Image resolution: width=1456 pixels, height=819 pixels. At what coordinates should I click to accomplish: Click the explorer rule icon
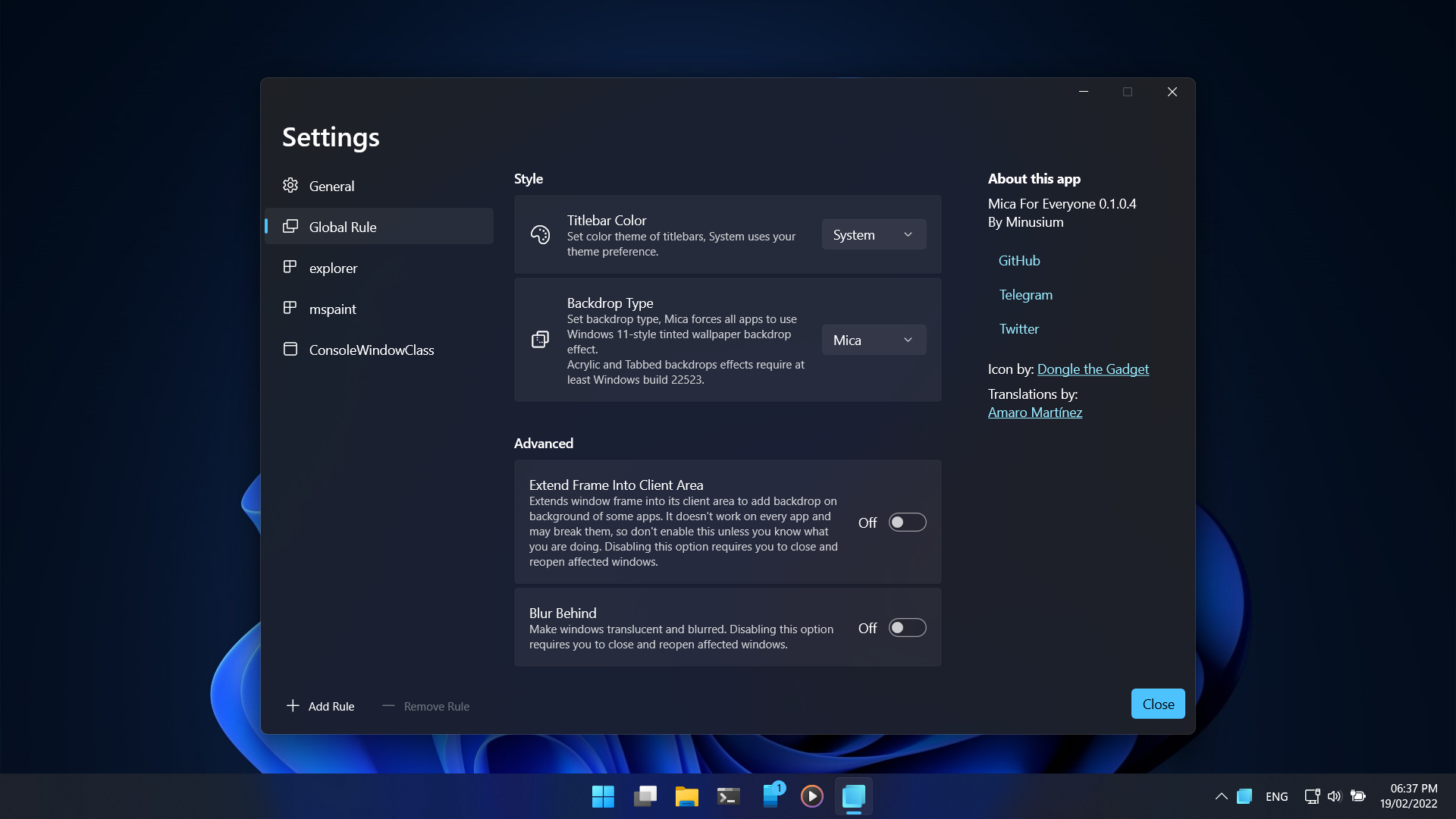point(290,267)
